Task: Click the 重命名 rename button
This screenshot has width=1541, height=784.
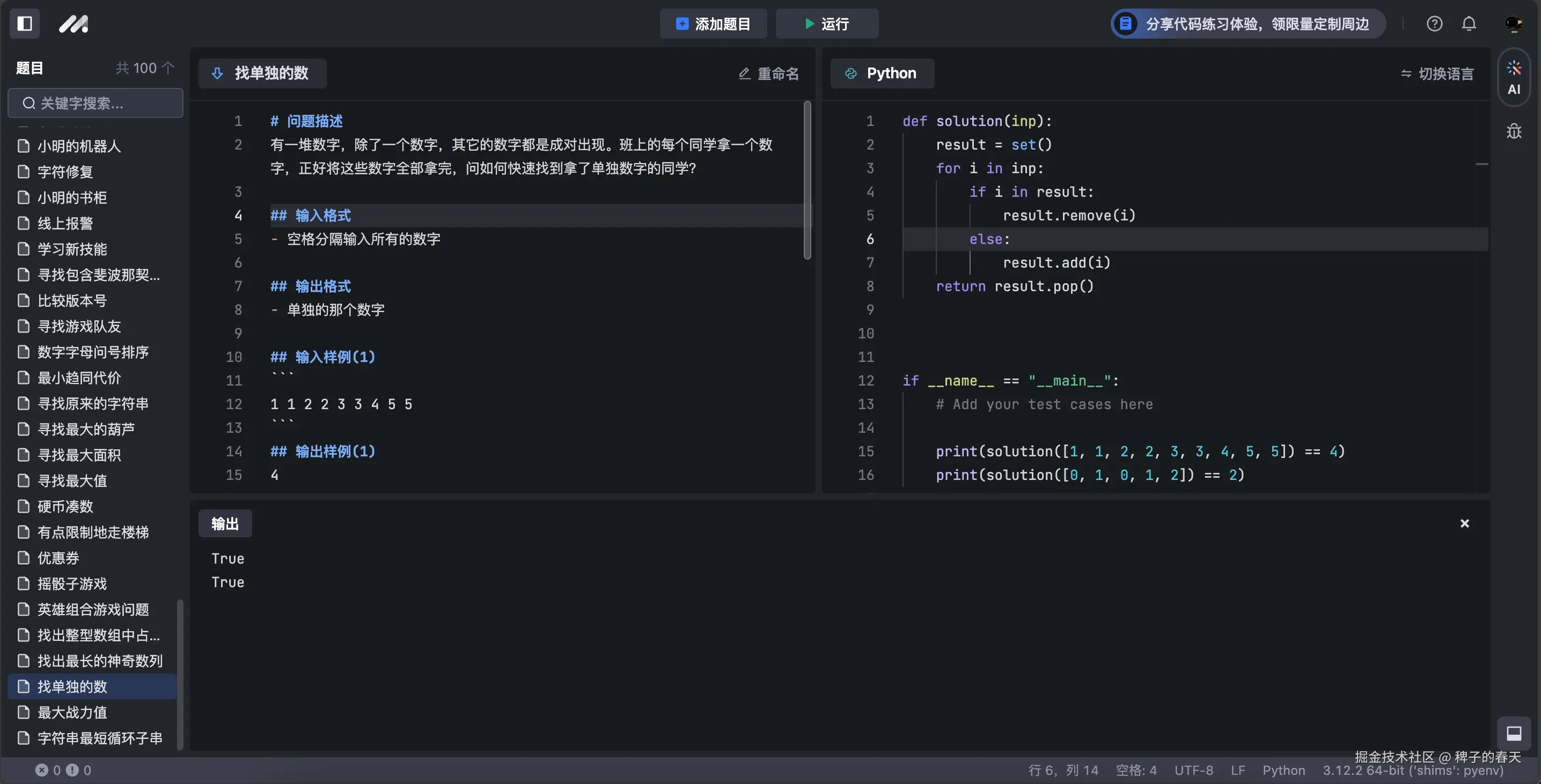Action: 769,73
